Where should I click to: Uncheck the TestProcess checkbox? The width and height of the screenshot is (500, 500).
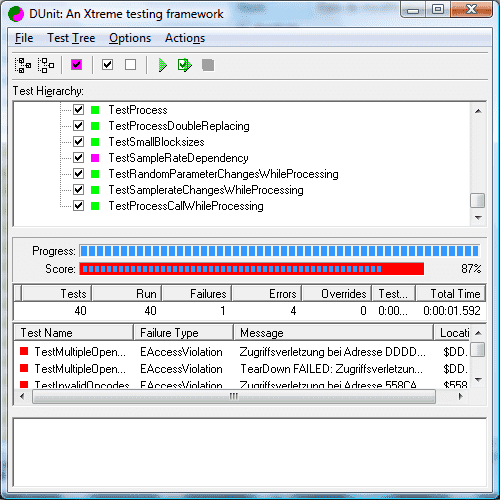pos(78,110)
